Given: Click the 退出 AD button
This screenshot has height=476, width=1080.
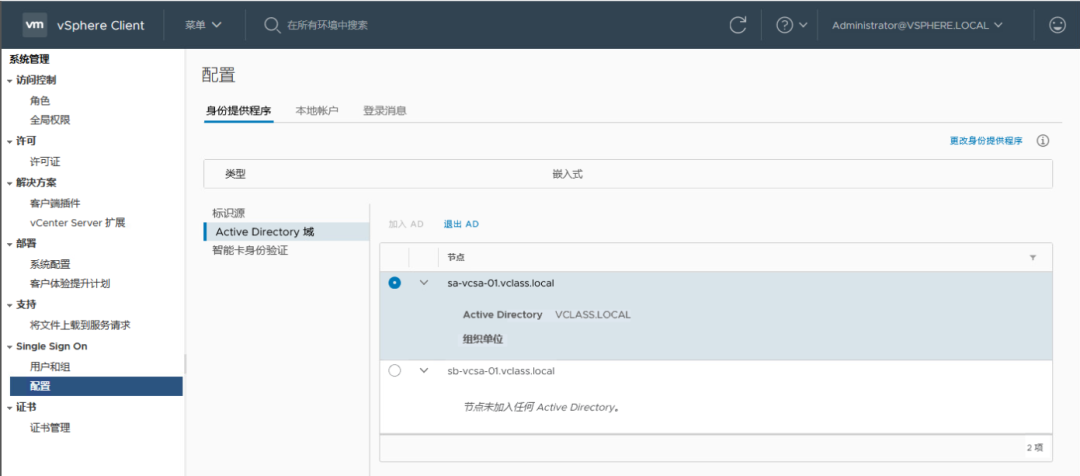Looking at the screenshot, I should [x=461, y=224].
